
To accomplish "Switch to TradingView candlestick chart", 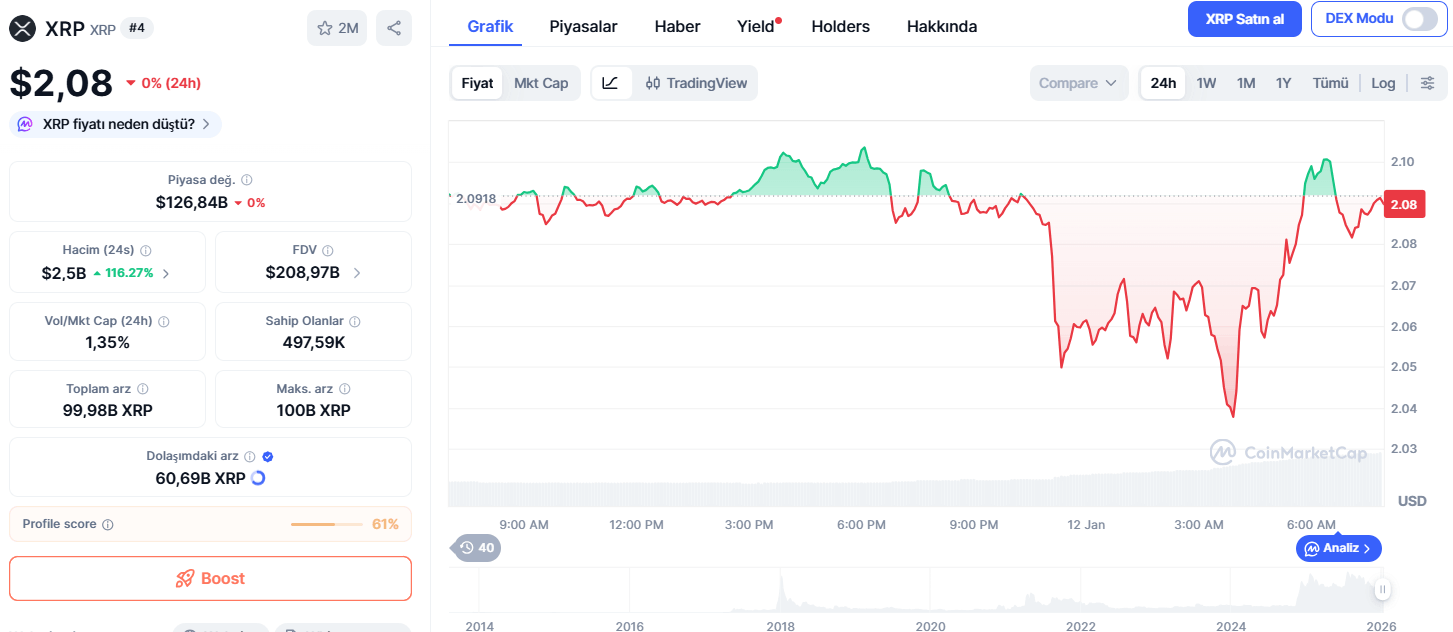I will pos(696,83).
